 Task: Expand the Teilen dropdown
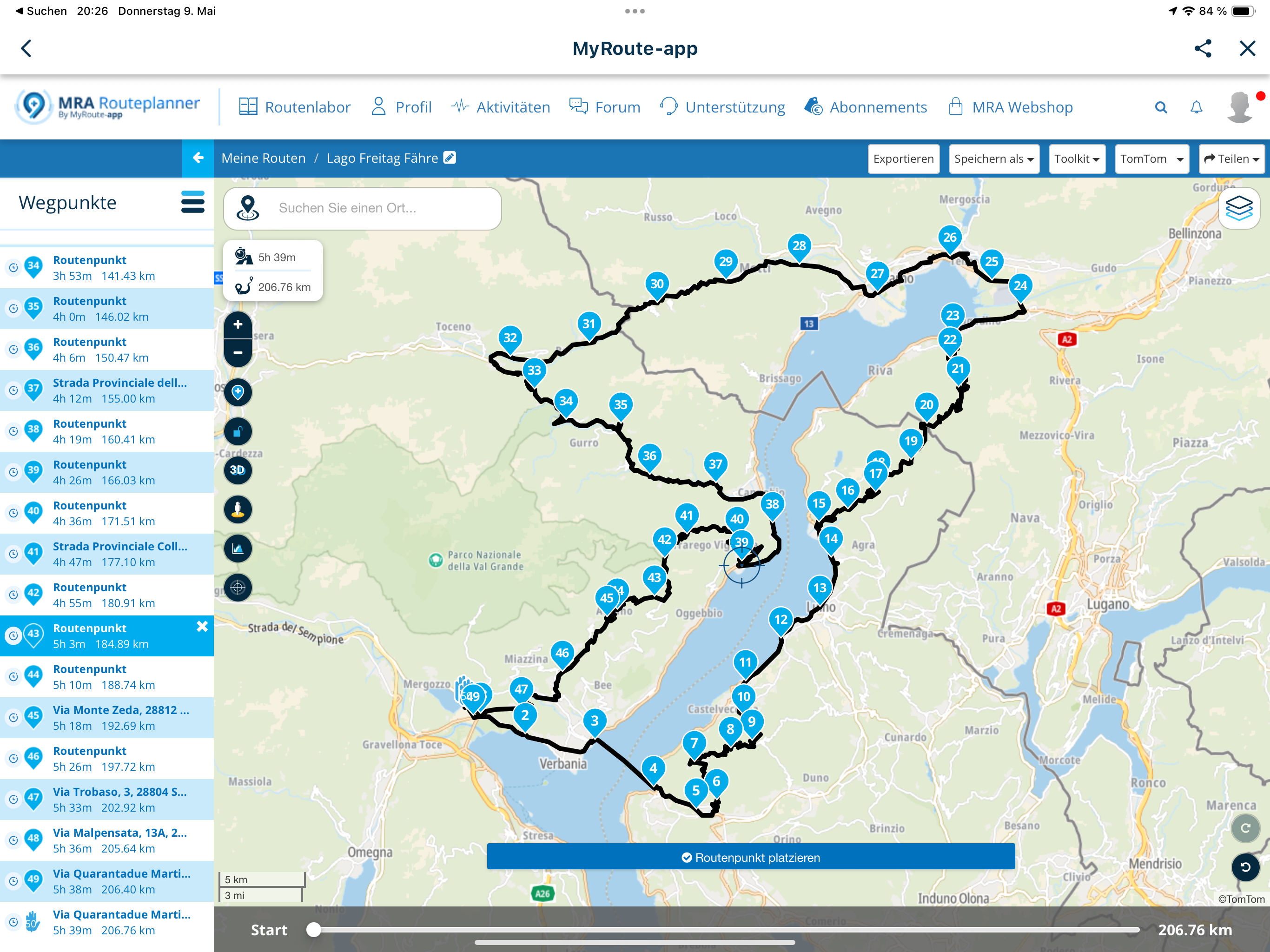(x=1231, y=159)
